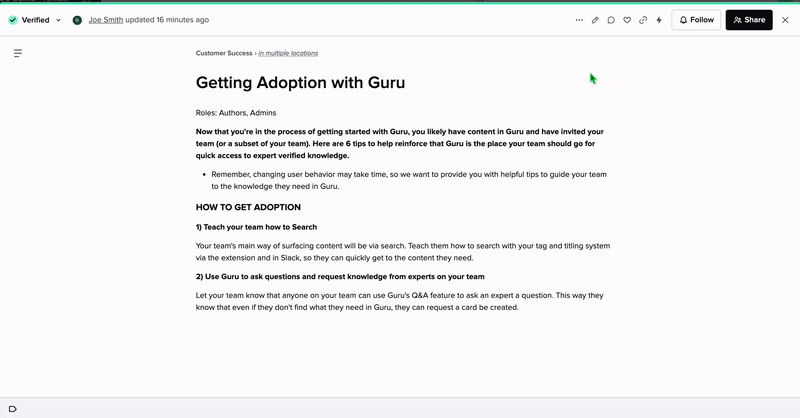Click paragraph starting 'Your team's main way'

point(403,252)
